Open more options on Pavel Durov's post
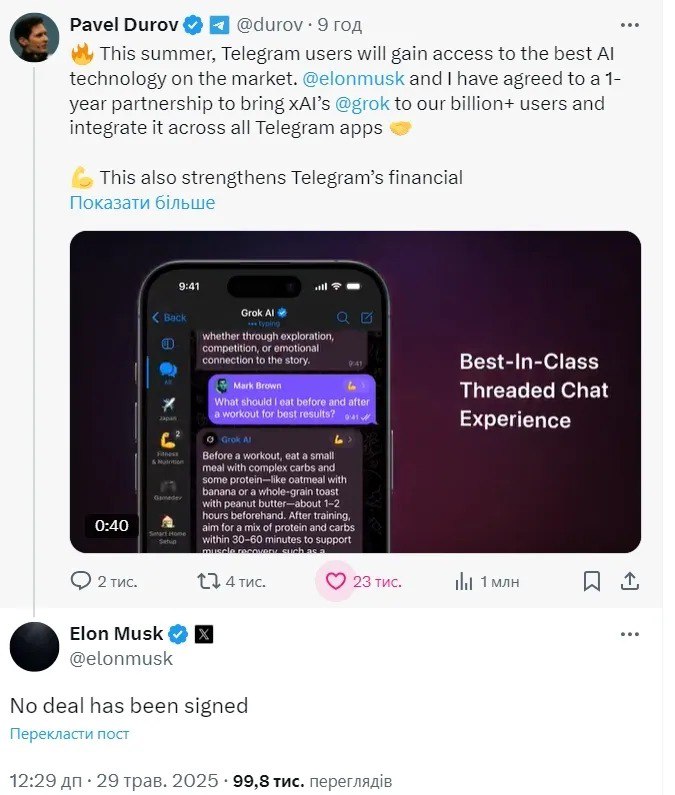The image size is (675, 795). point(630,23)
